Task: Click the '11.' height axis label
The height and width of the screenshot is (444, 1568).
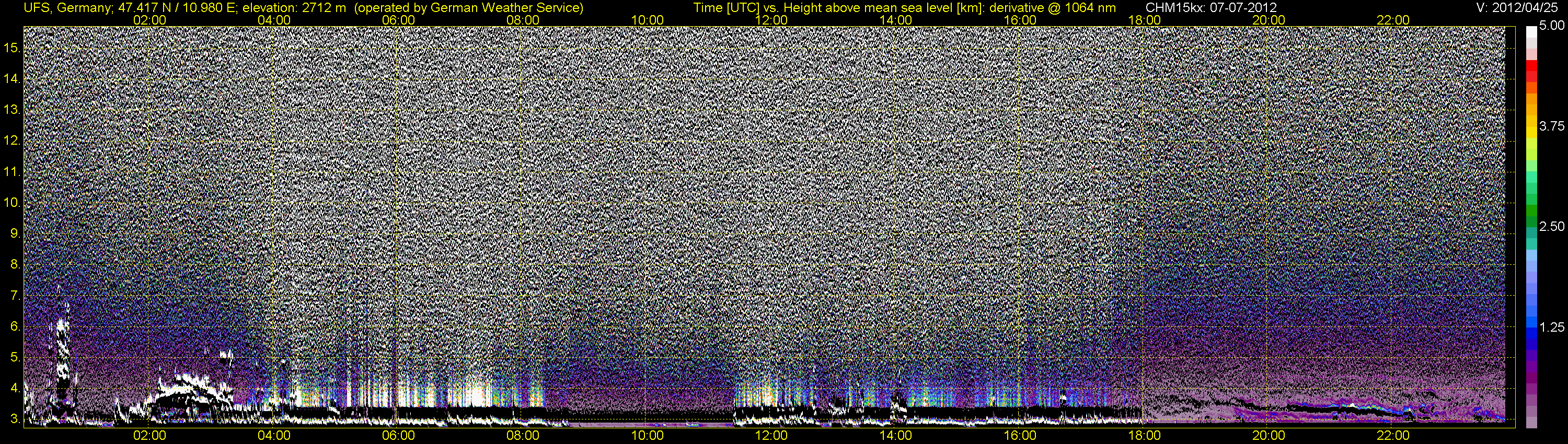Action: 12,171
